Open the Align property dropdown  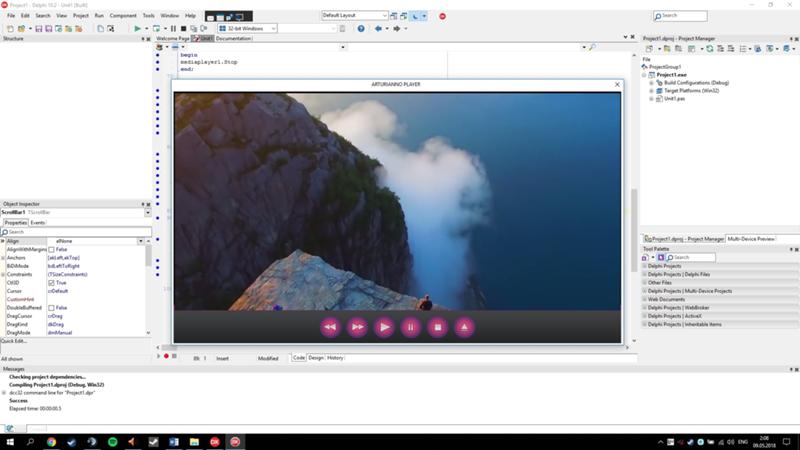pos(140,241)
